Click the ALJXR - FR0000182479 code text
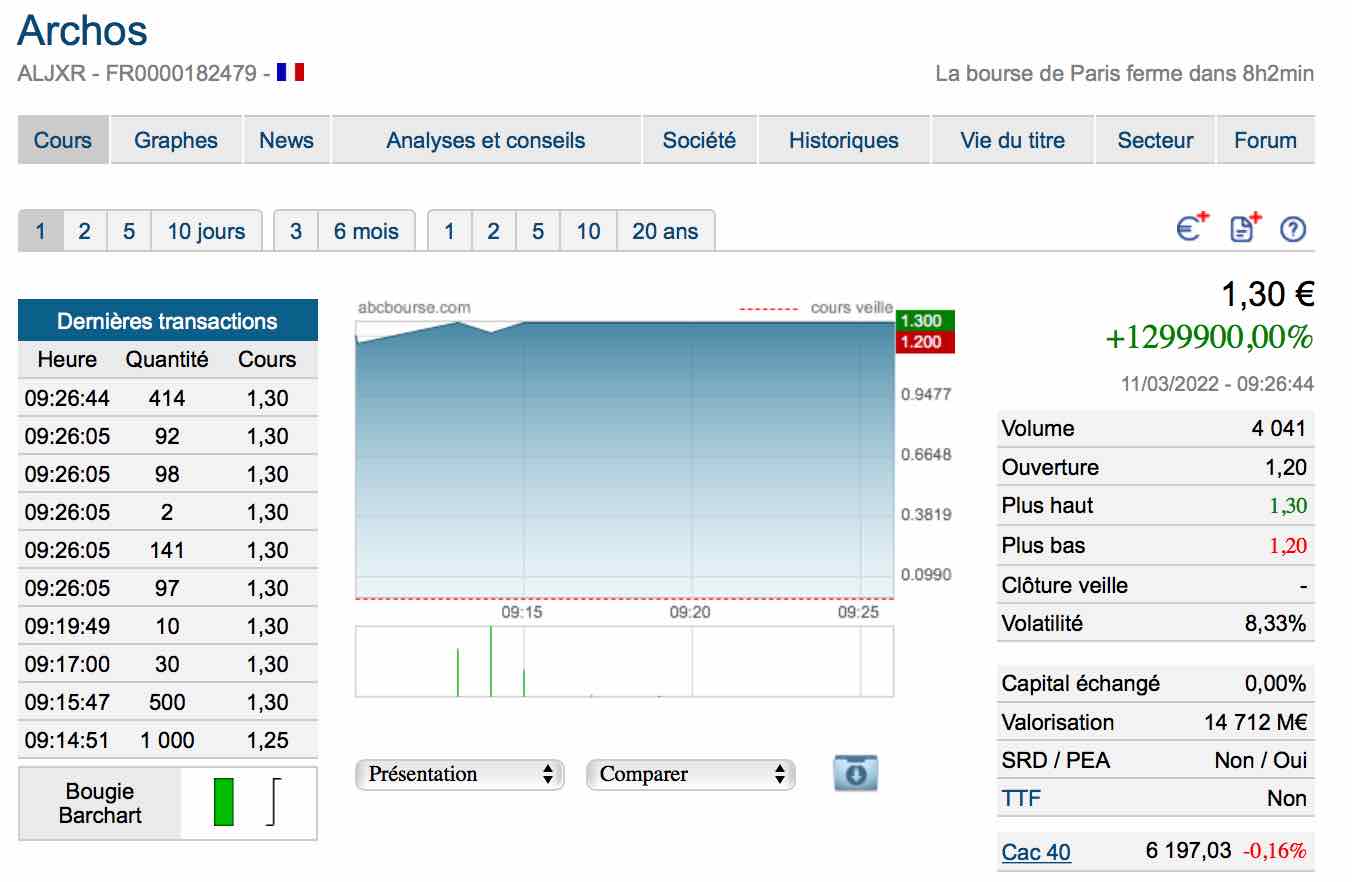1352x882 pixels. (x=137, y=73)
